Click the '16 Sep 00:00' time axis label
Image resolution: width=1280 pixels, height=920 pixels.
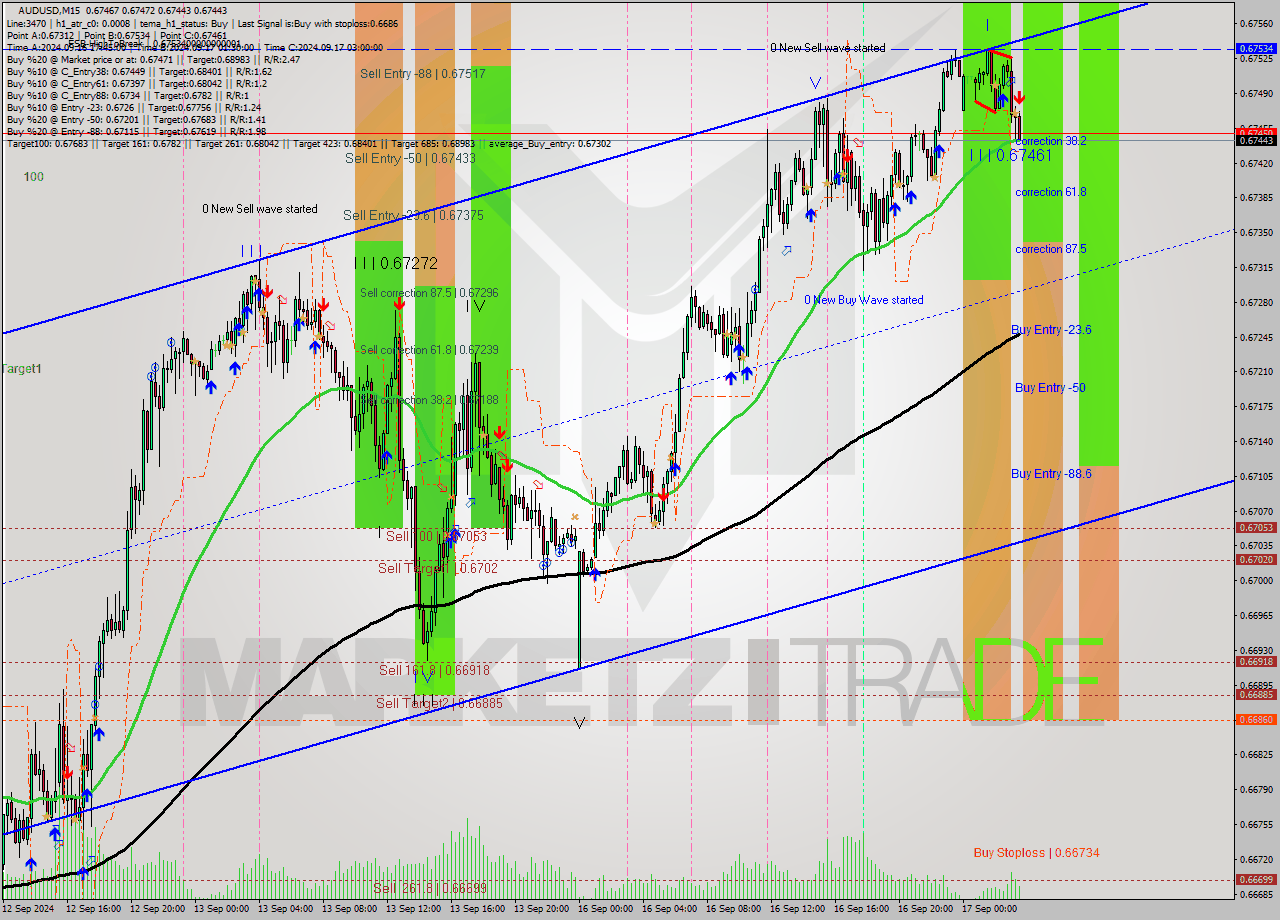click(605, 909)
